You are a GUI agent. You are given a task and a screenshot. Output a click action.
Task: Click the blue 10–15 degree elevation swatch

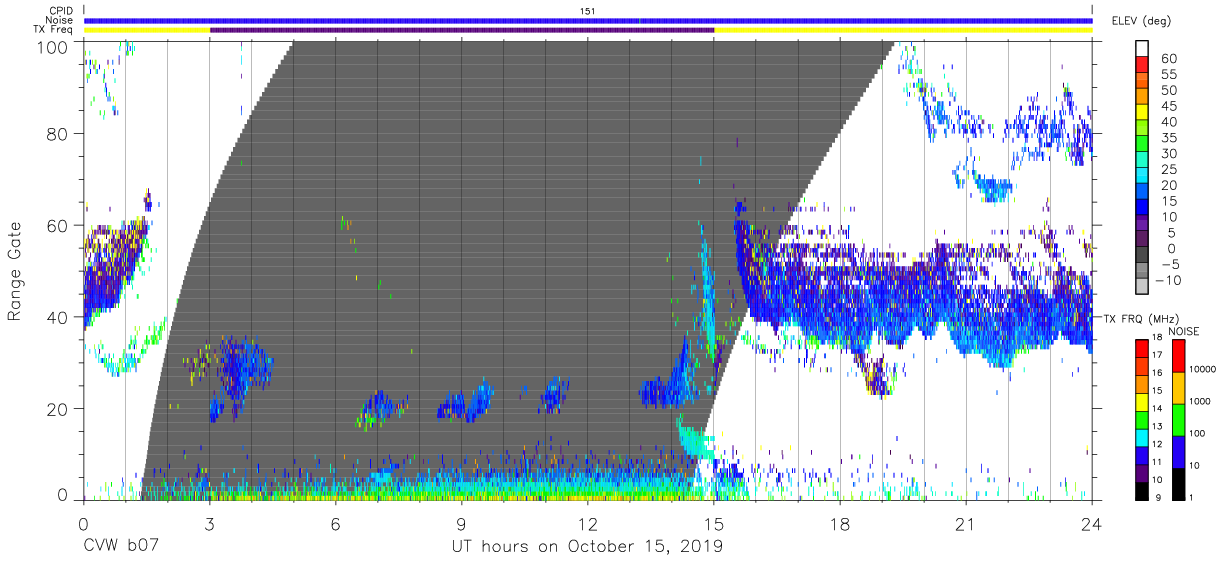point(1142,209)
